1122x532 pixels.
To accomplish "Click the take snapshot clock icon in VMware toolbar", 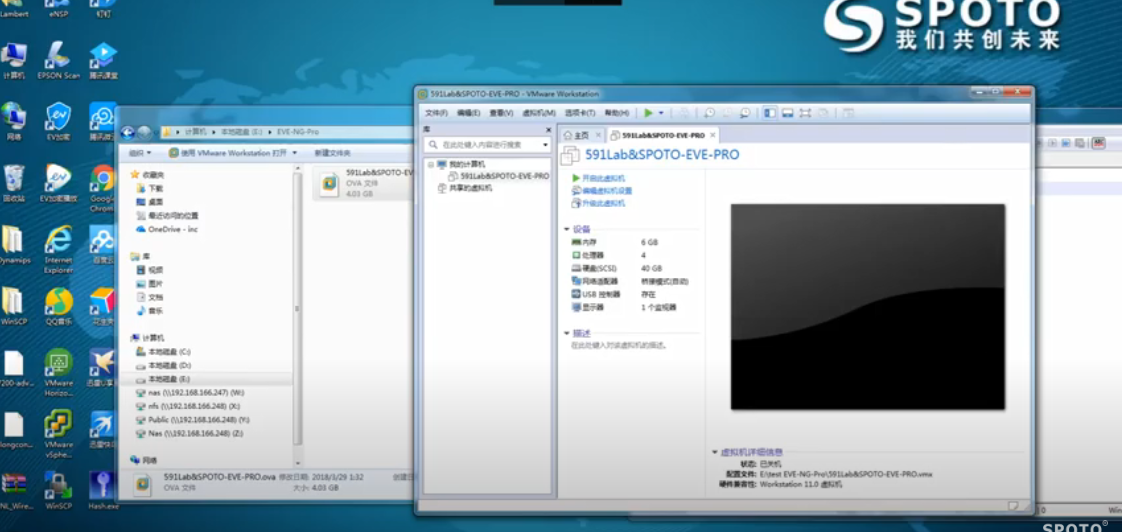I will tap(710, 113).
